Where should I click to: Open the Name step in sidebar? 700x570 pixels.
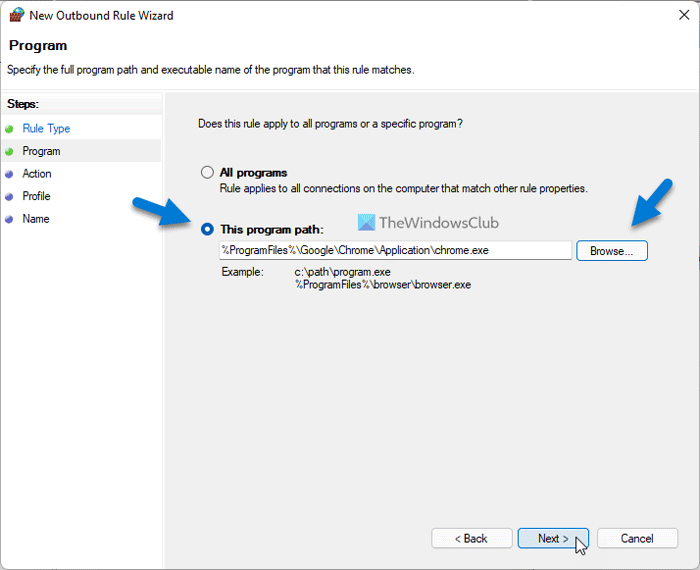click(36, 219)
